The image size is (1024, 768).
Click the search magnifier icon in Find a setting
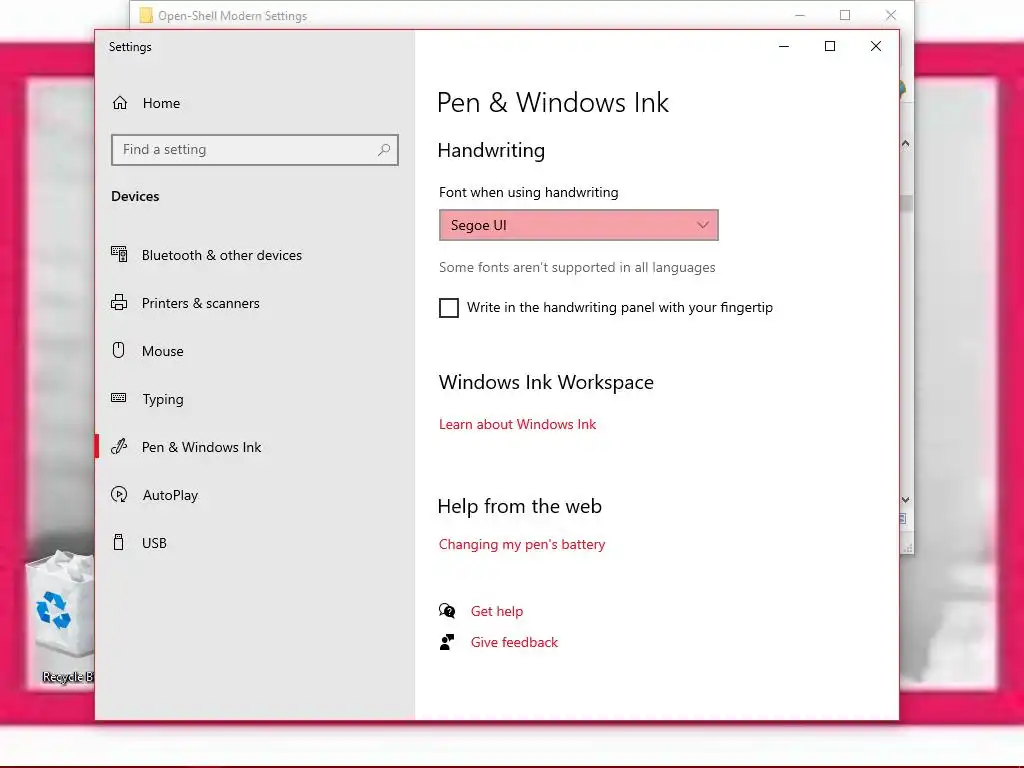pos(384,150)
